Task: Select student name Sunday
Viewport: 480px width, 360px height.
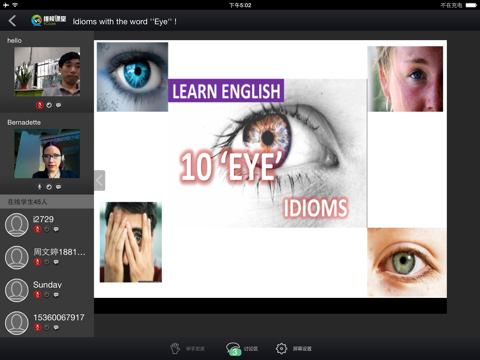Action: (x=47, y=284)
